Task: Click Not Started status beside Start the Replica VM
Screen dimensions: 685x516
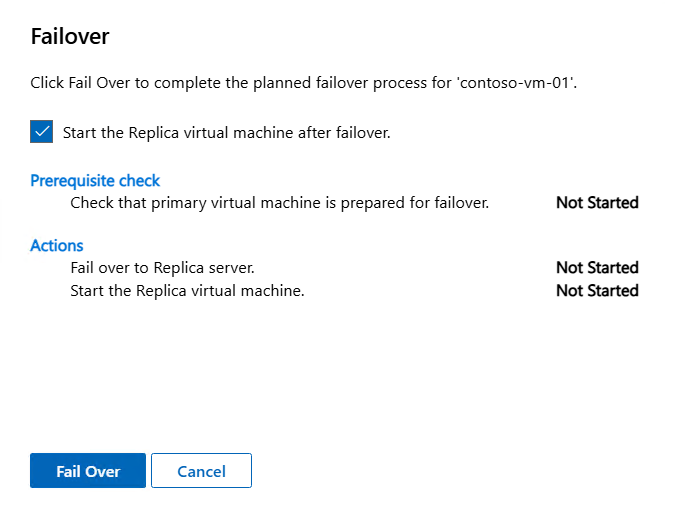Action: [597, 291]
